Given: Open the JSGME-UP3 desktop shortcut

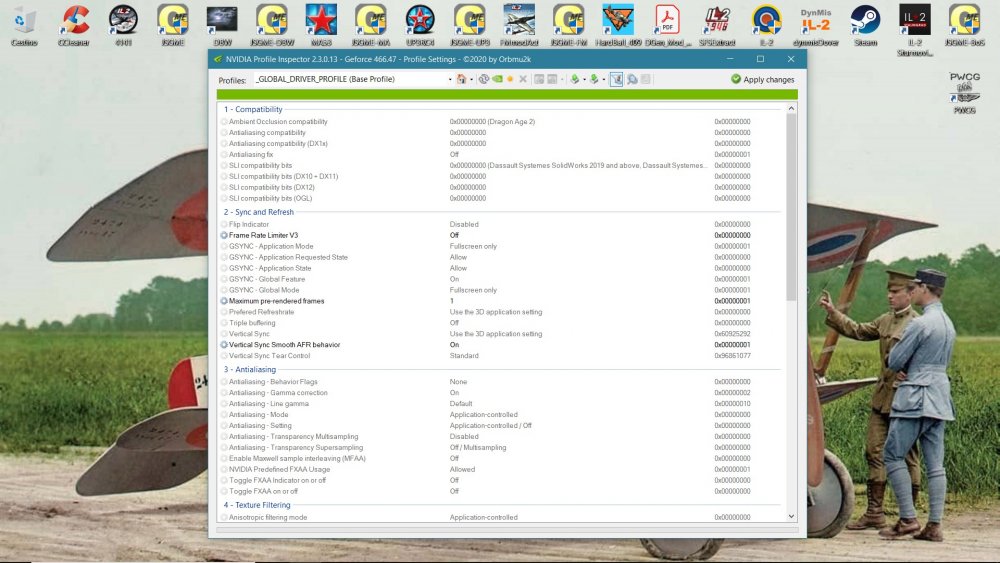Looking at the screenshot, I should click(x=470, y=26).
